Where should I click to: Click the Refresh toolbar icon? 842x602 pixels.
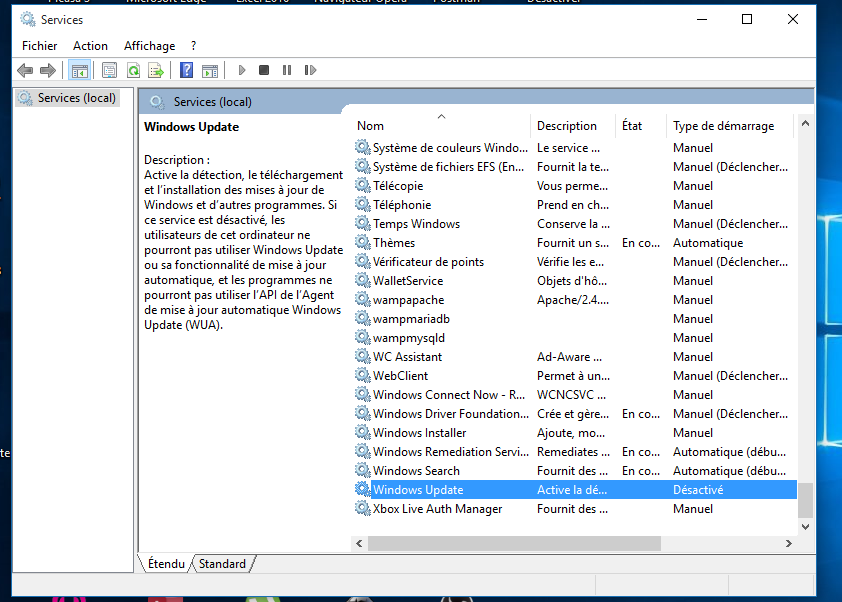pos(133,70)
